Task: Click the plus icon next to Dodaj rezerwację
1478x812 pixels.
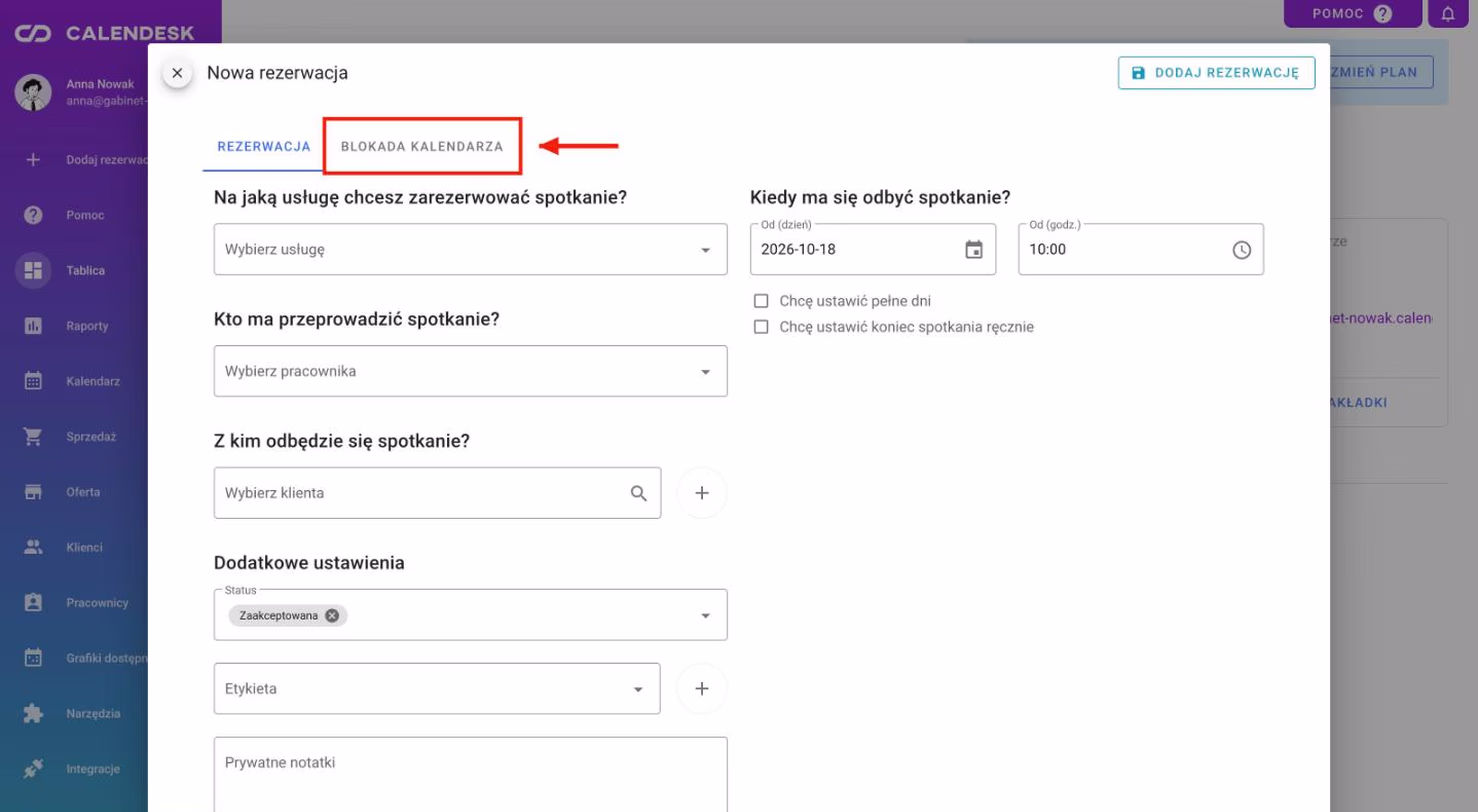Action: (33, 159)
